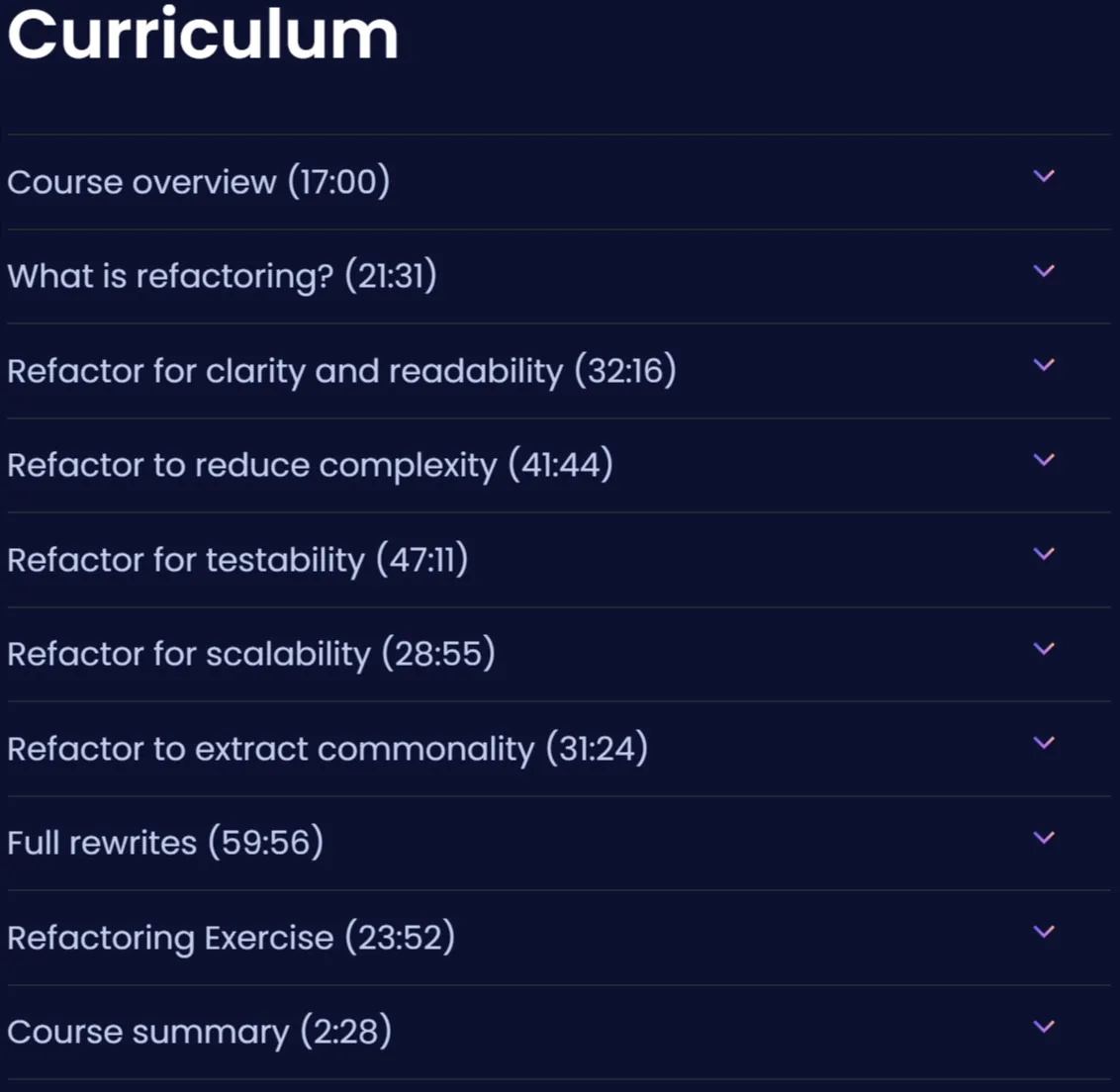Select Refactor to reduce complexity (41:44) title

click(310, 465)
